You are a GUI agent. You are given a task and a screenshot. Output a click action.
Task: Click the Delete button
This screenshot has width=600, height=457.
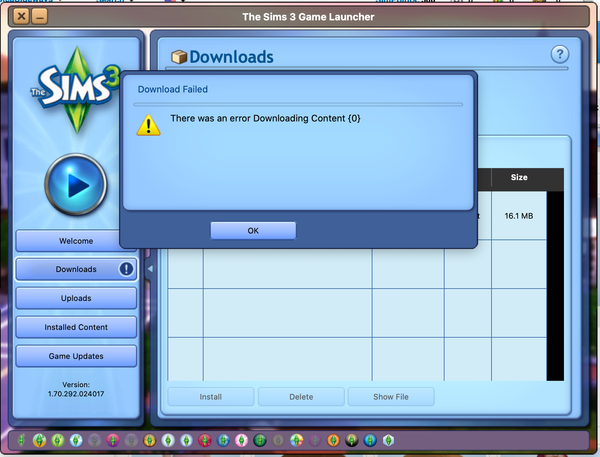coord(301,397)
